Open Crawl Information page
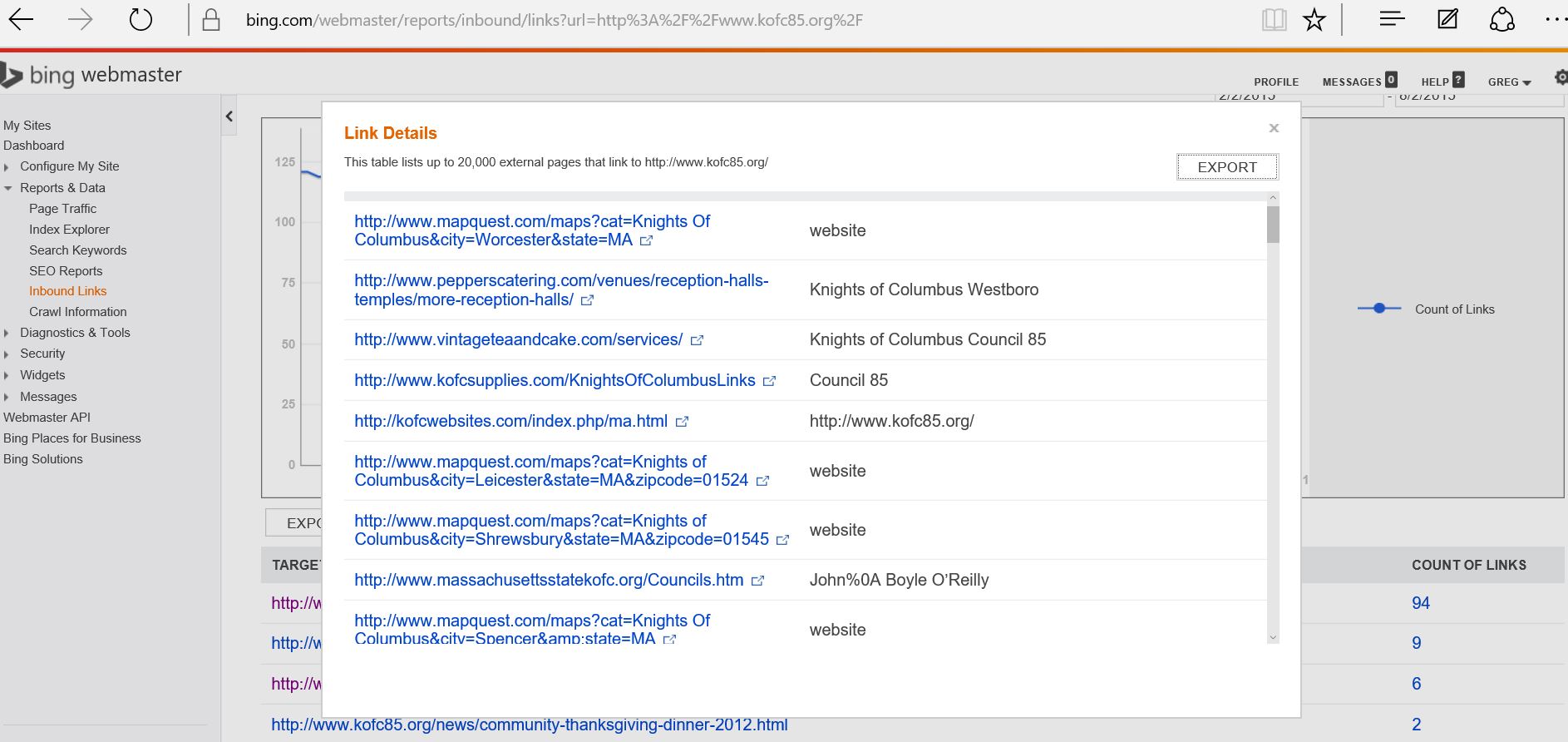Screen dimensions: 1568x742 [x=77, y=312]
